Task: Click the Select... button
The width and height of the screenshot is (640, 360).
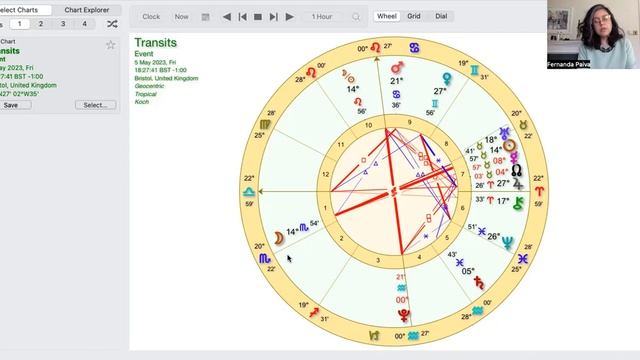Action: [x=96, y=105]
